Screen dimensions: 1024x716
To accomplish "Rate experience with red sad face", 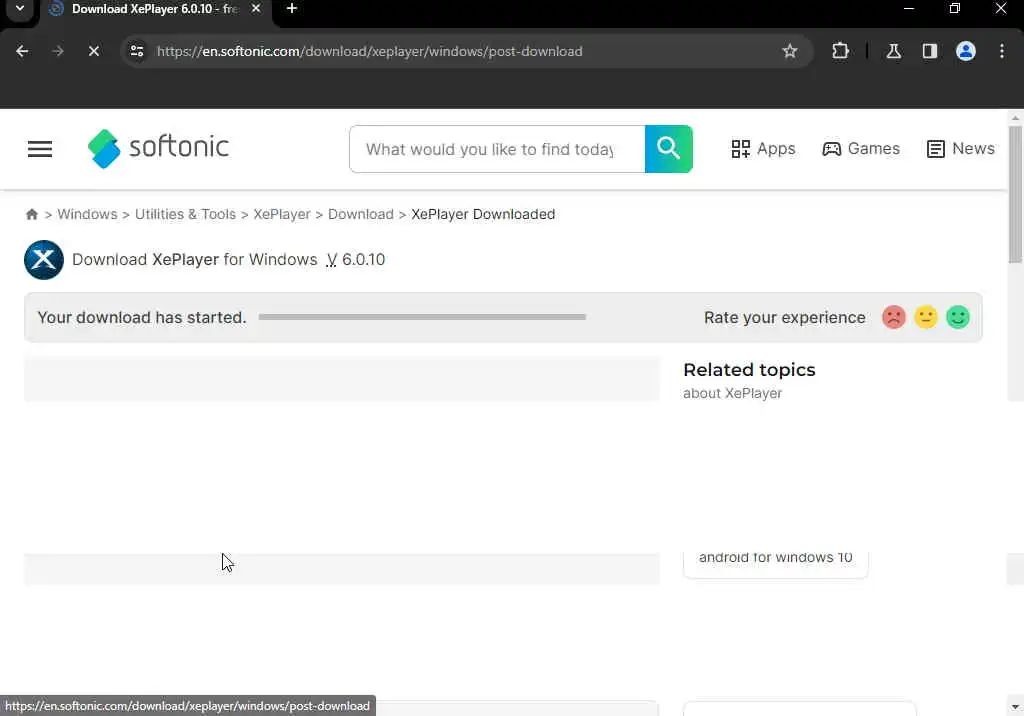I will point(893,317).
